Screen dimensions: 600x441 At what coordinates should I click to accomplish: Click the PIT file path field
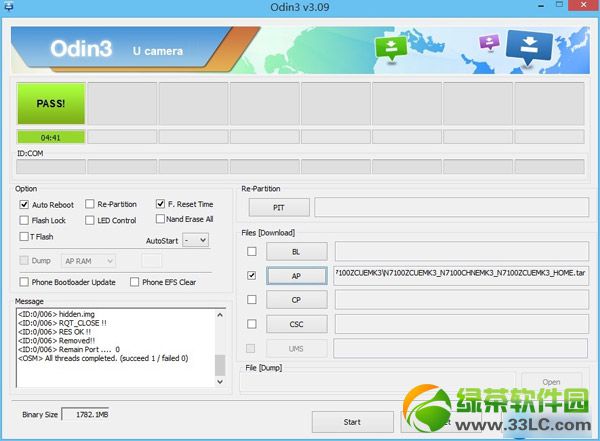click(452, 207)
